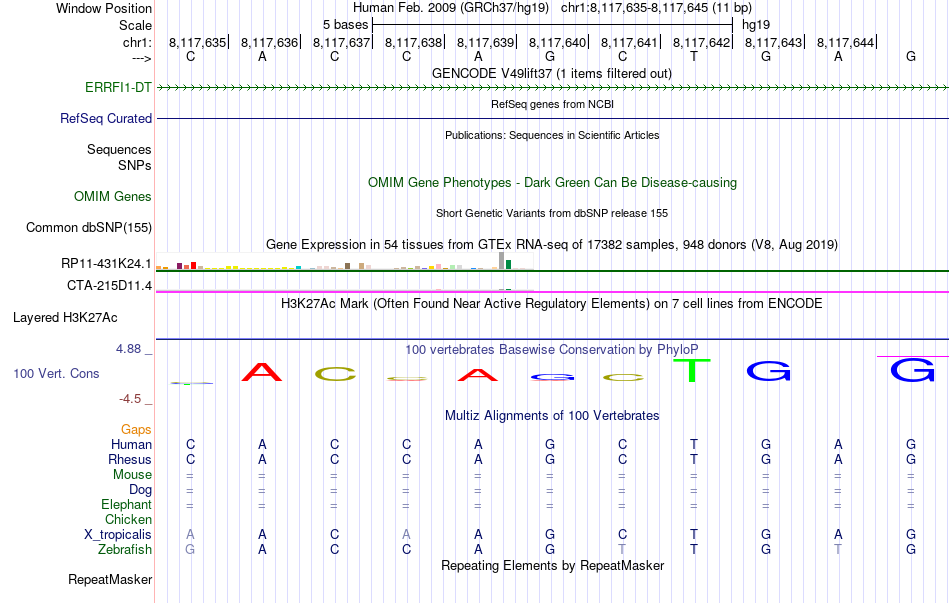Open the RefSeq genes from NCBI title
This screenshot has width=950, height=603.
[553, 104]
